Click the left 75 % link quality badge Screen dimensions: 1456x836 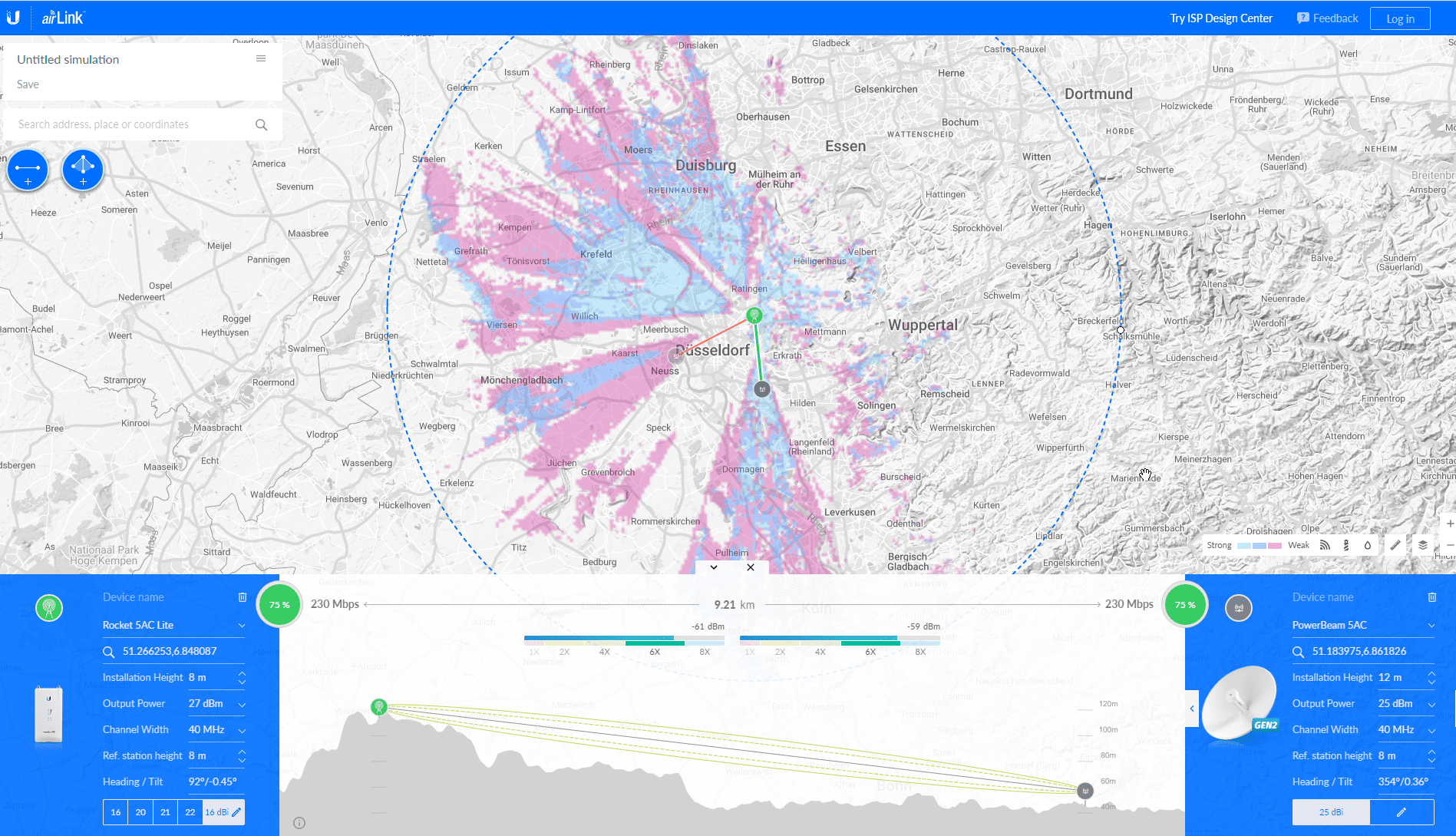(279, 605)
